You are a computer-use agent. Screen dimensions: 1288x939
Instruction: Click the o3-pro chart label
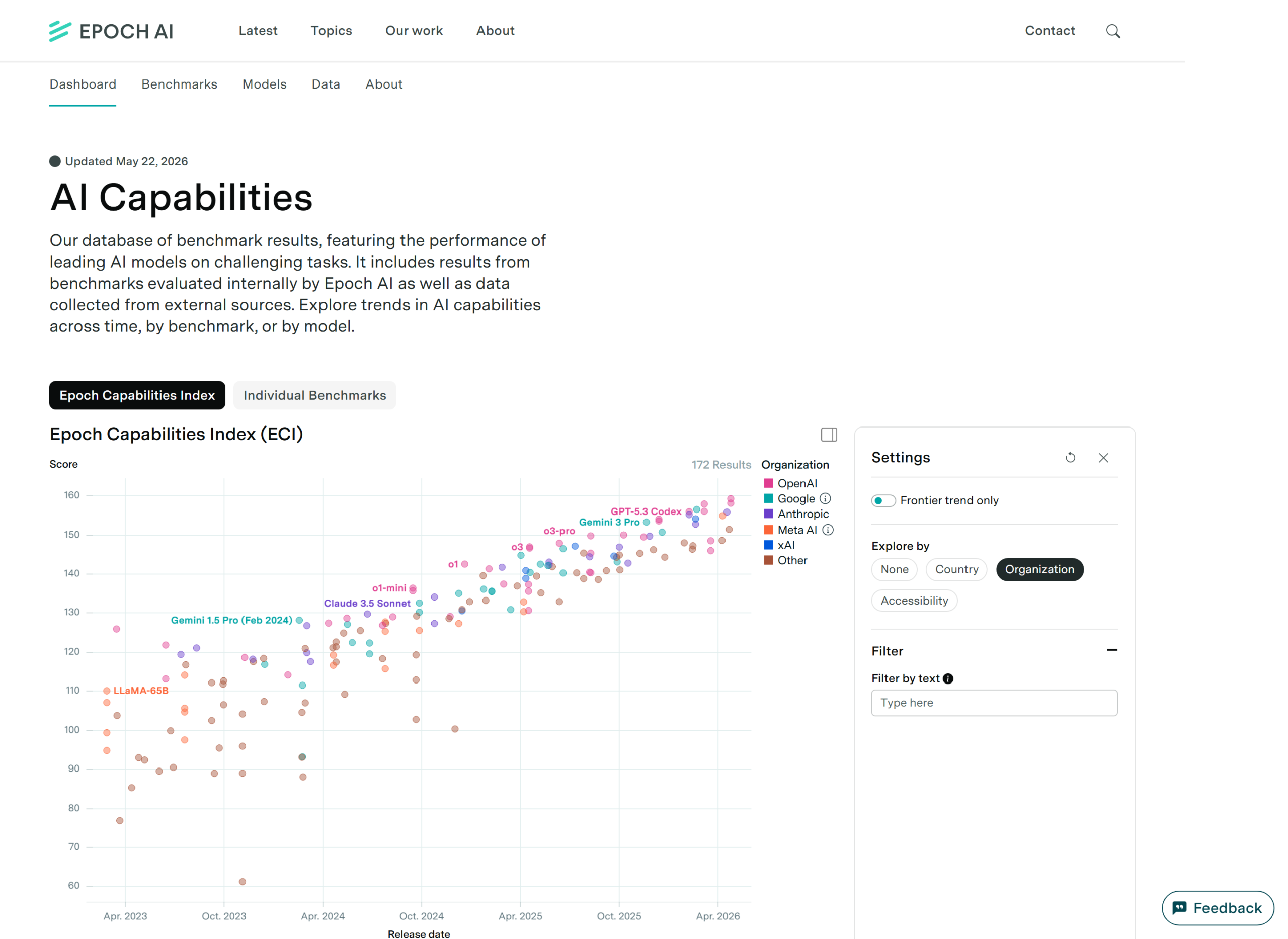pyautogui.click(x=559, y=532)
